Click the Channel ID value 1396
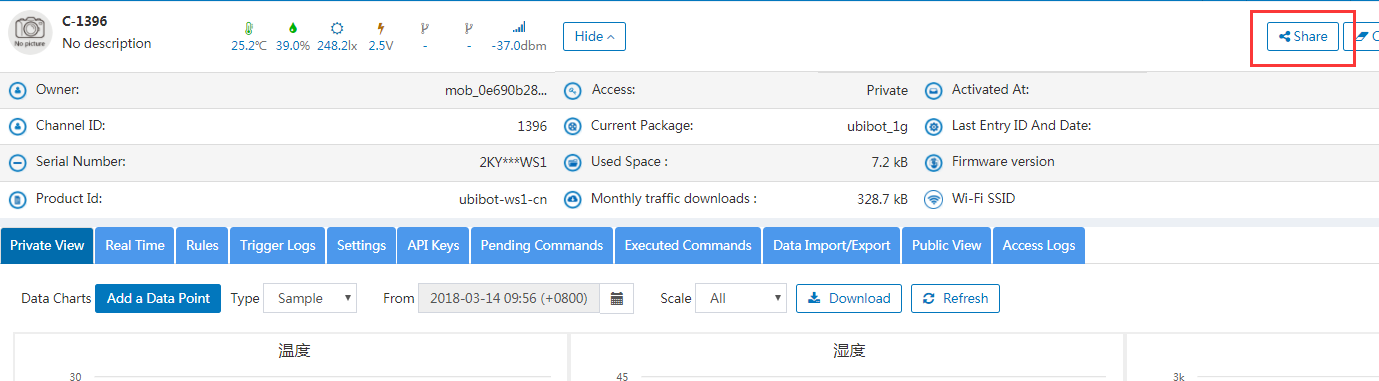The width and height of the screenshot is (1379, 381). (532, 127)
